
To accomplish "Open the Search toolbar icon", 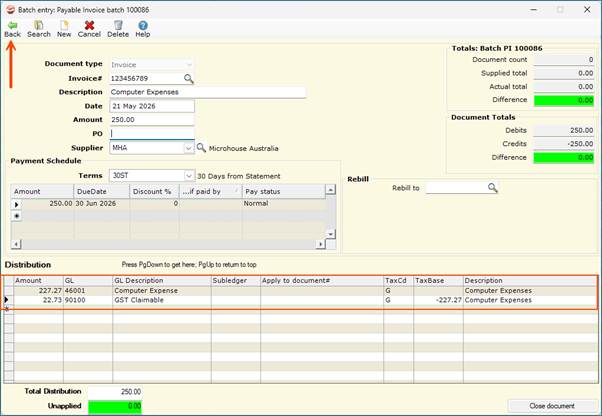I will (38, 25).
